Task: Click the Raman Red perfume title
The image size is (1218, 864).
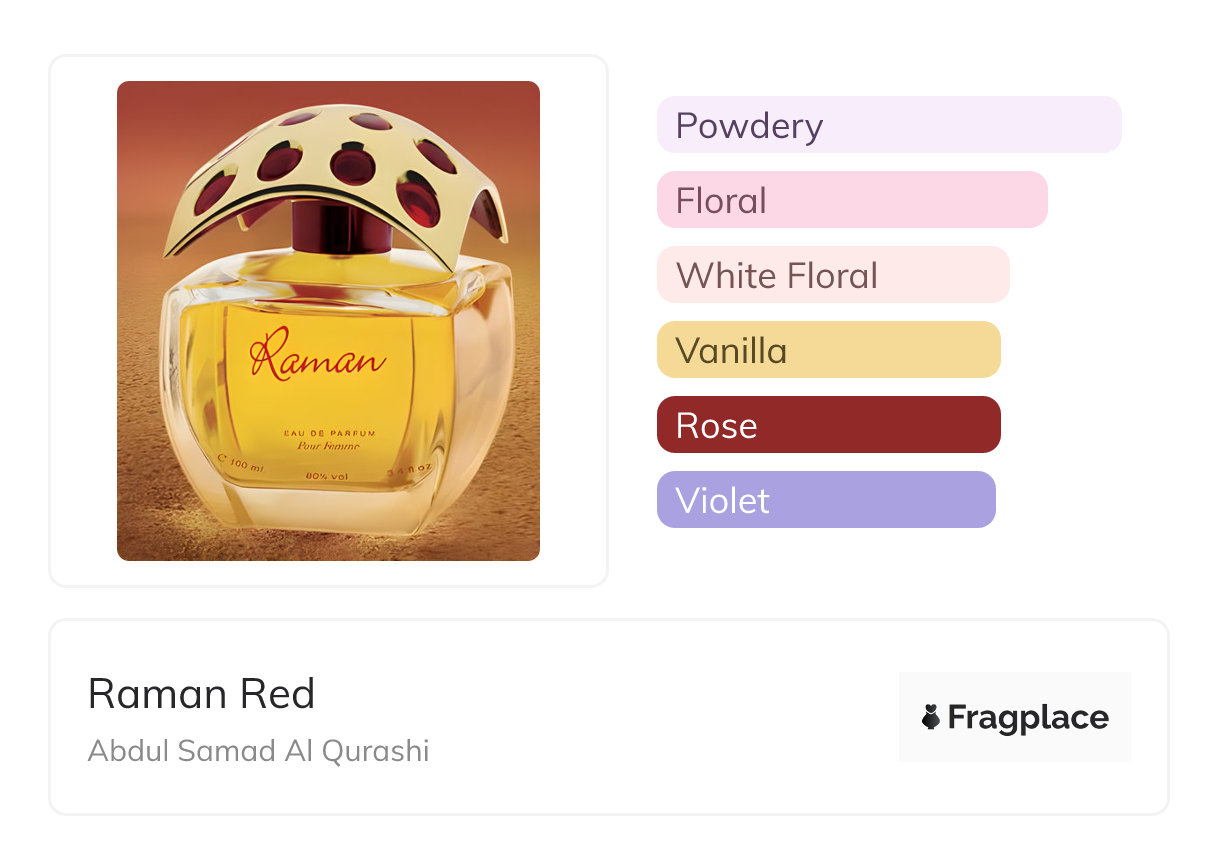Action: (202, 694)
